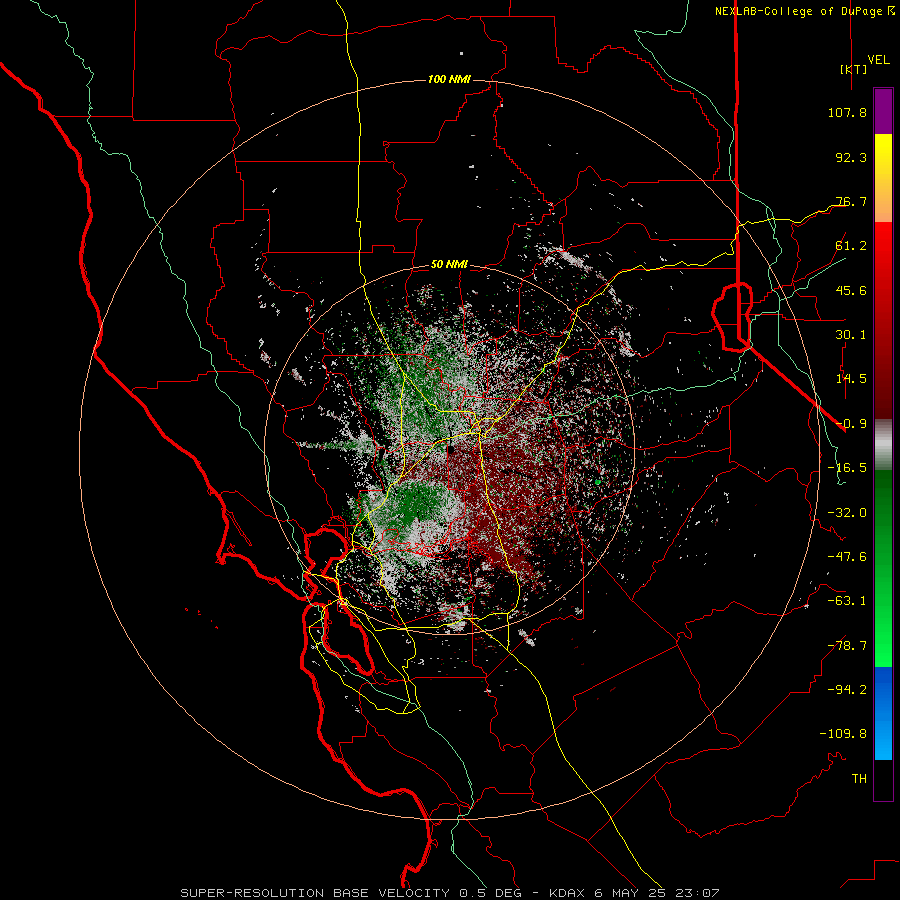
Task: Select the 92.3 legend value
Action: pyautogui.click(x=851, y=157)
